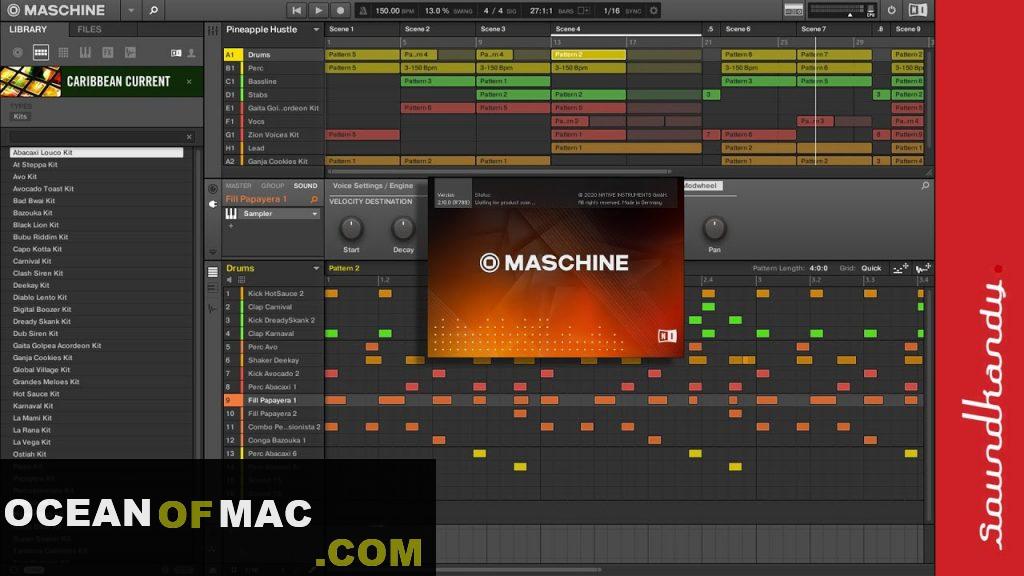Toggle factory content icon in browser

coord(176,53)
